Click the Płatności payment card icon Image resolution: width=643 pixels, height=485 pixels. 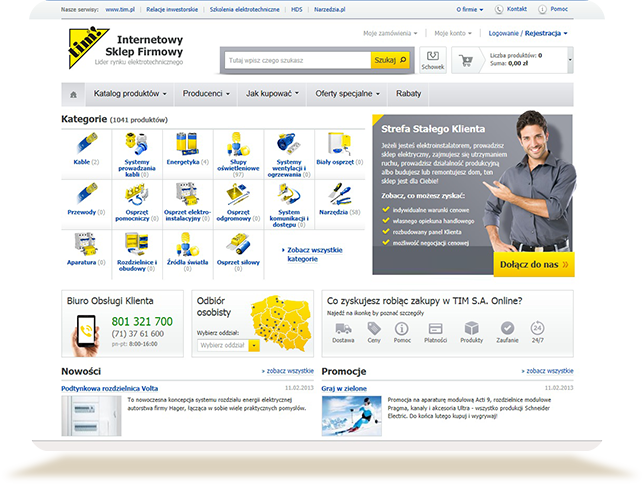435,328
